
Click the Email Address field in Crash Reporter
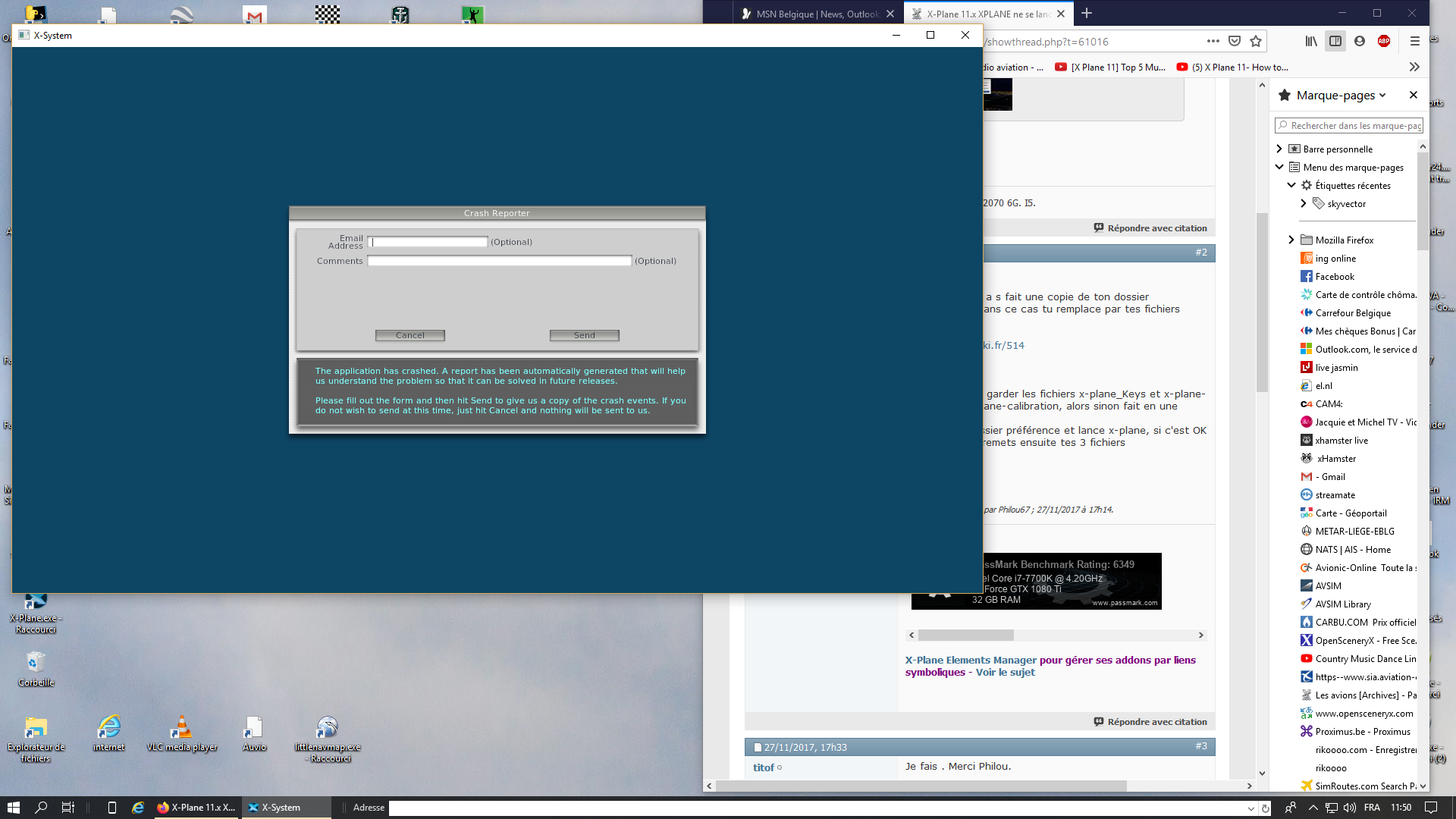point(428,242)
